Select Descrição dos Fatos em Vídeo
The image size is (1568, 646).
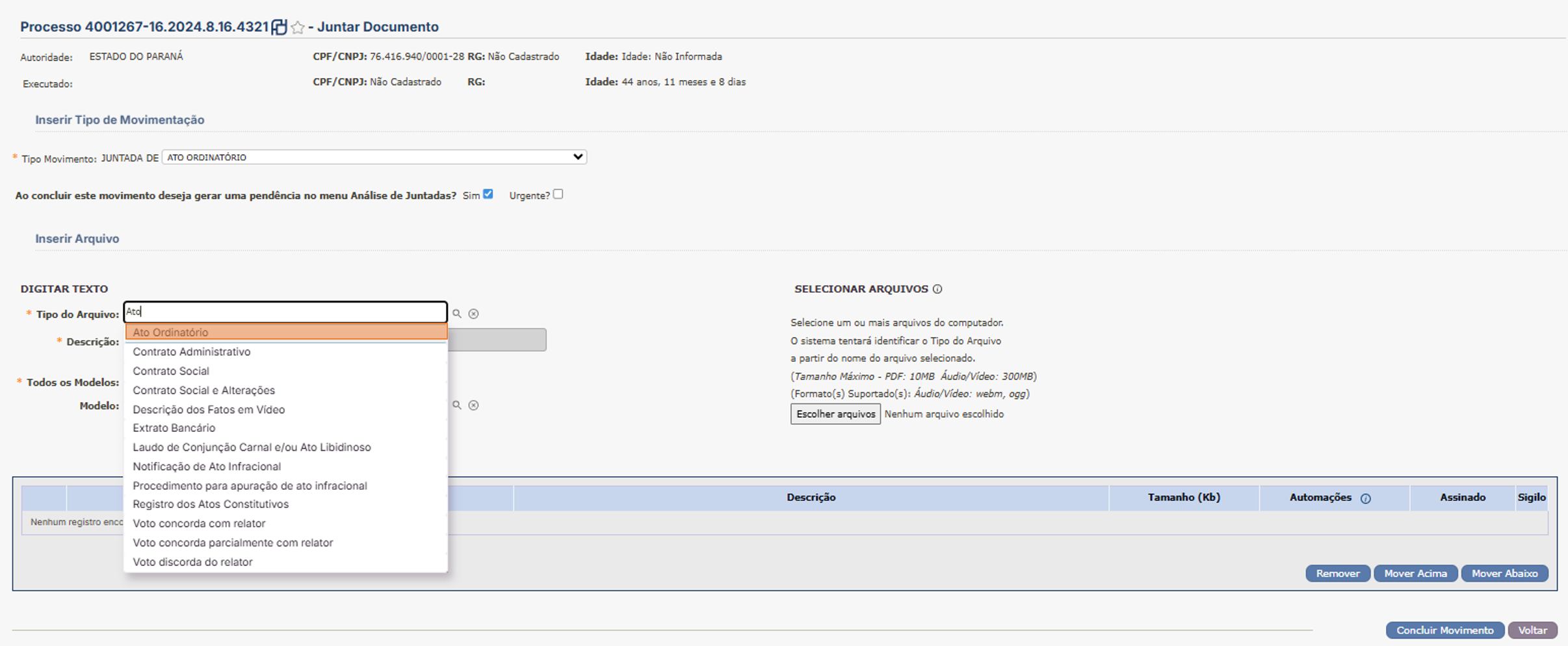tap(286, 409)
